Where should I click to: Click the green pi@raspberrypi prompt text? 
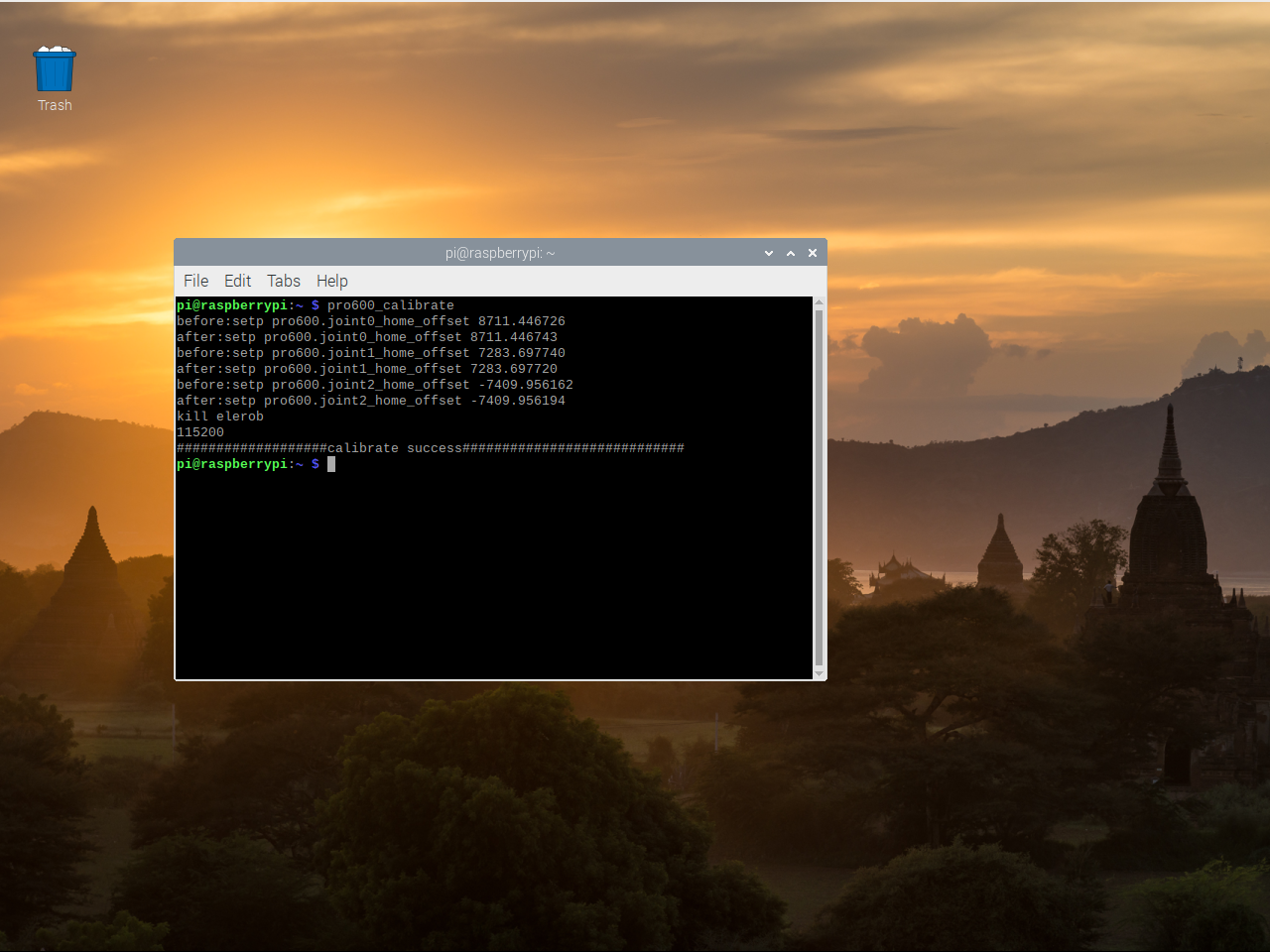(233, 463)
